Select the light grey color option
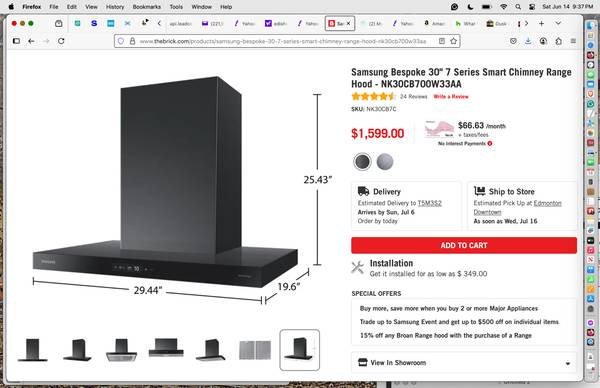Image resolution: width=600 pixels, height=388 pixels. click(385, 161)
